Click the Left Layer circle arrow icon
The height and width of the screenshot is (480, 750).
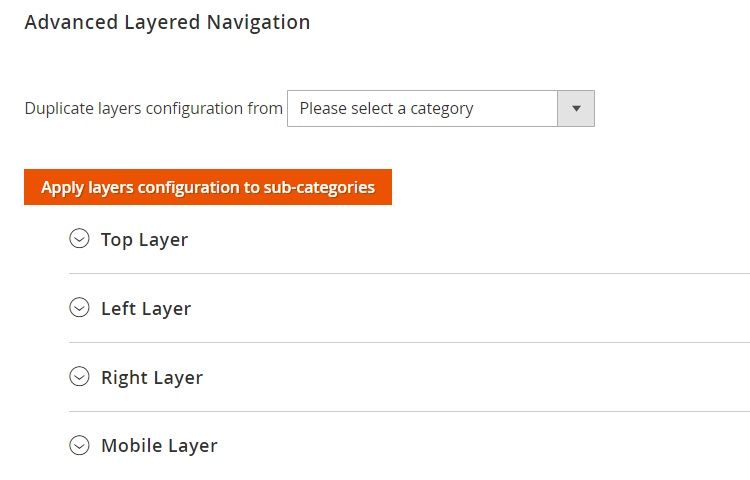[79, 308]
